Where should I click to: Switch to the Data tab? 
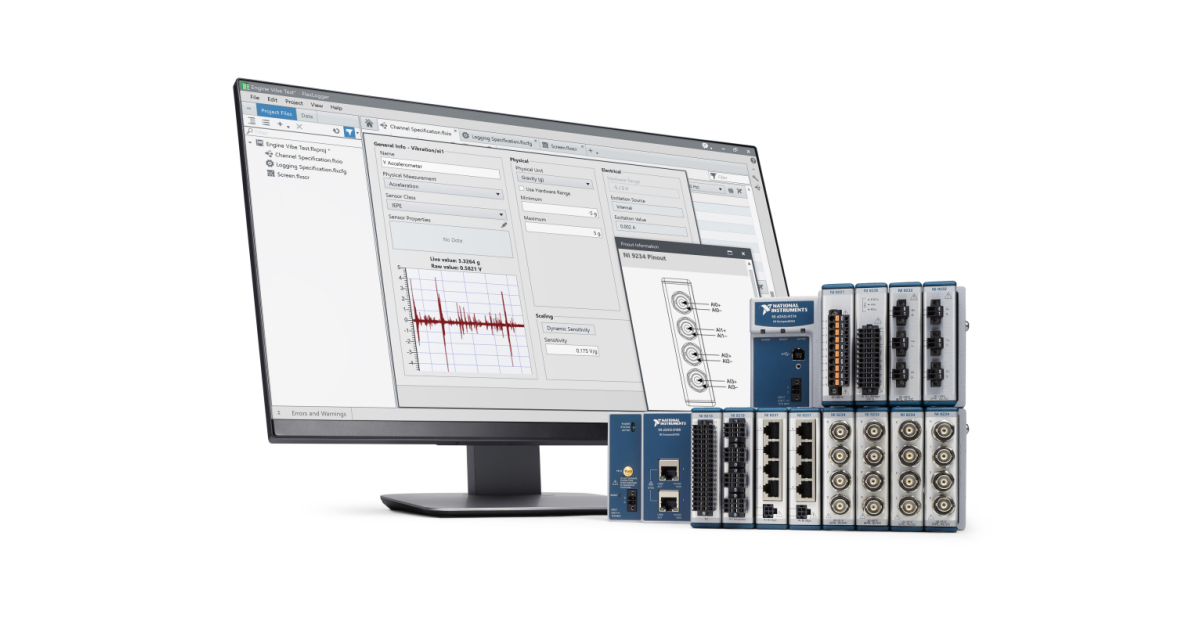tap(306, 115)
